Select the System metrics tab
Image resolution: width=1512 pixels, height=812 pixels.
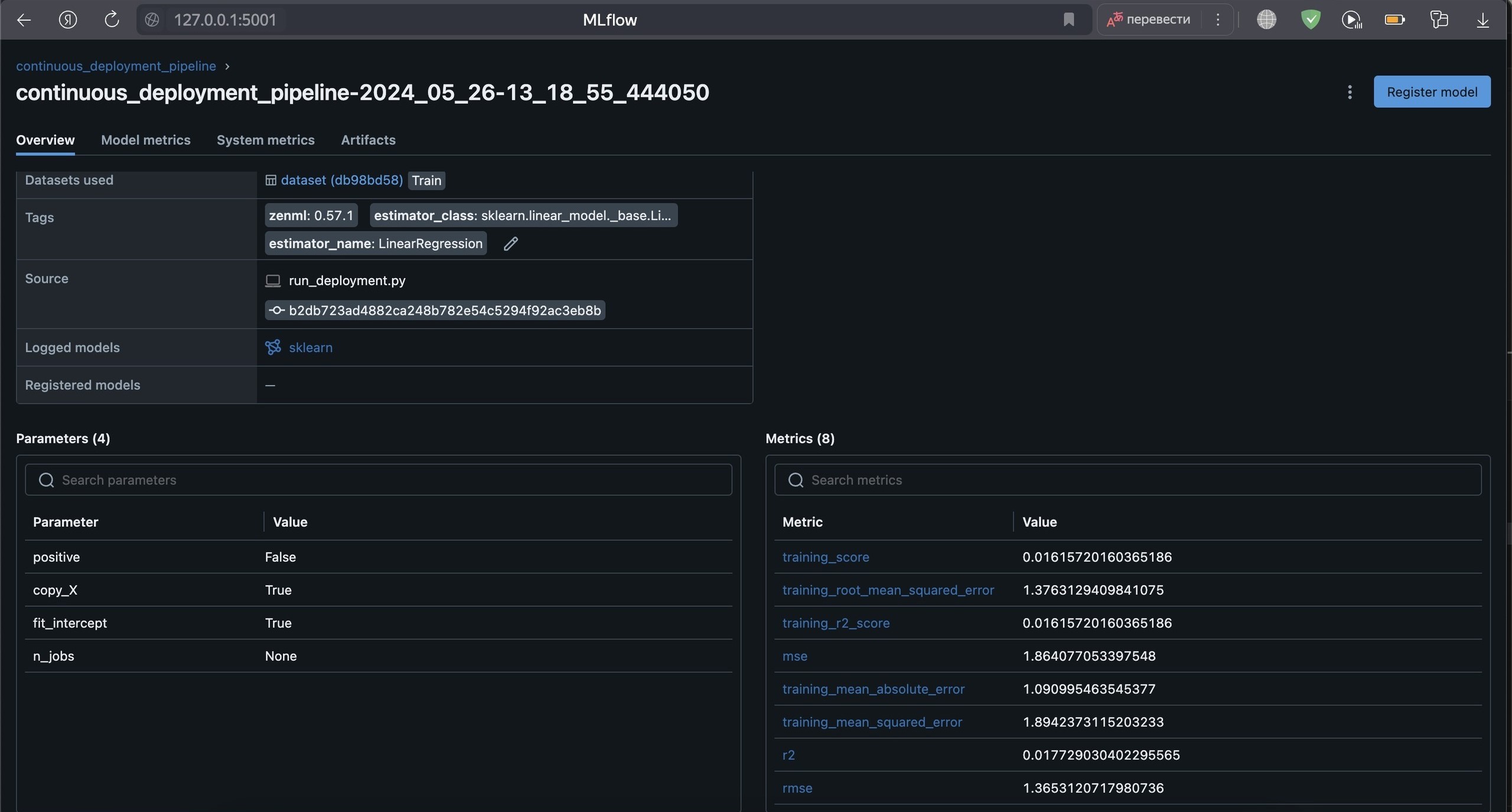click(265, 139)
